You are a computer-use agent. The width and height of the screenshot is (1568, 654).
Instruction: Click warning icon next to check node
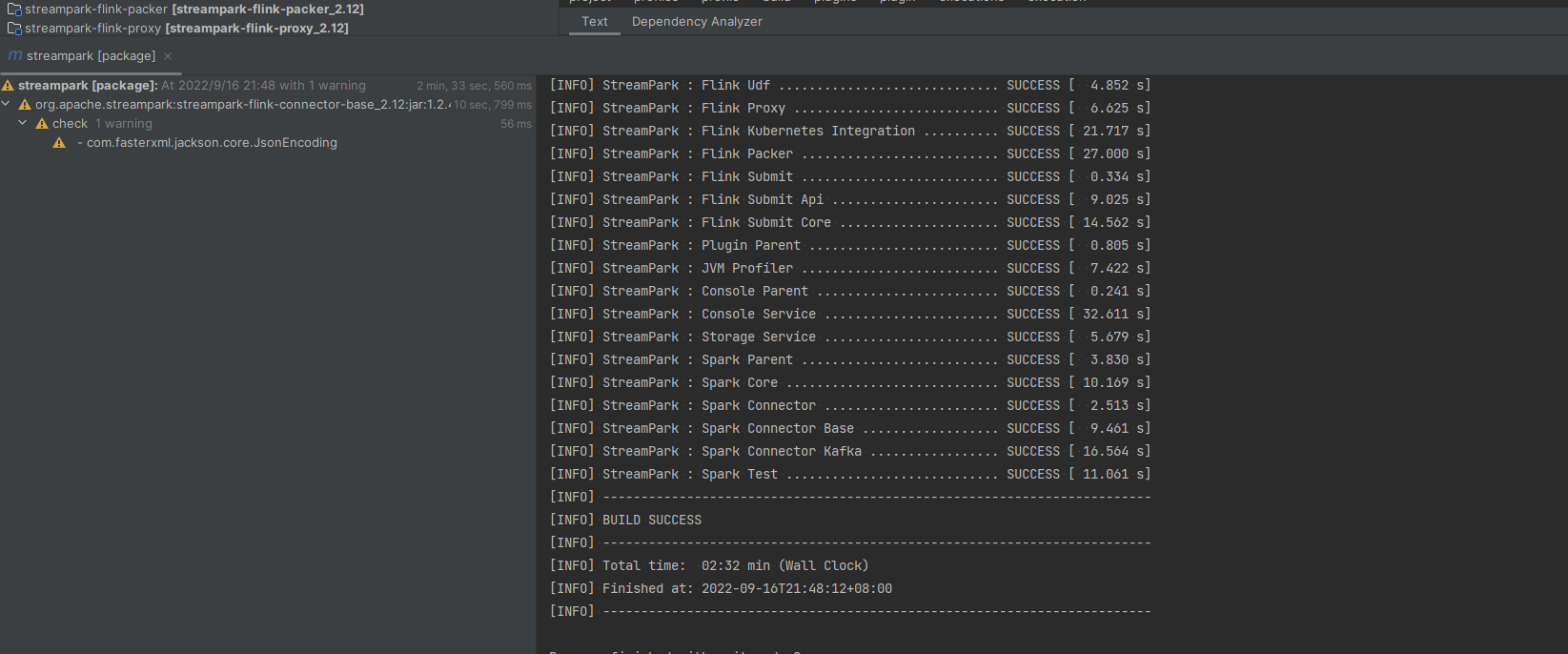pos(42,124)
